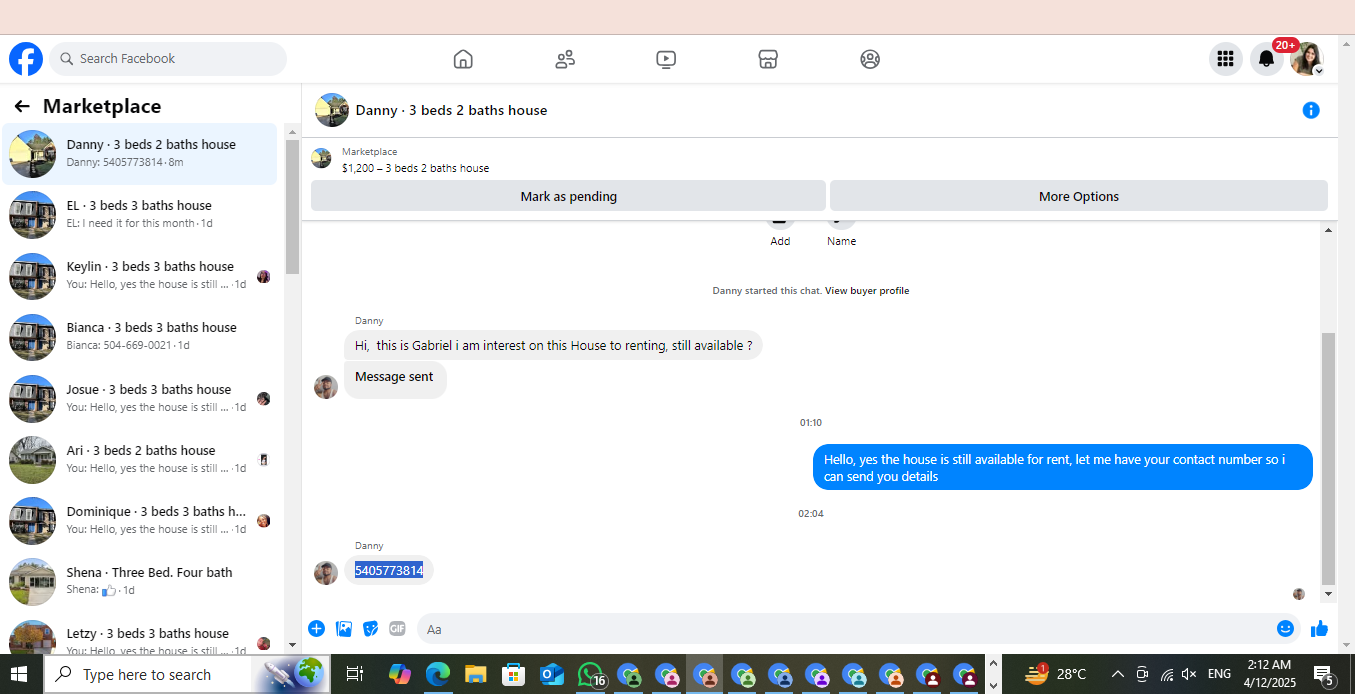The width and height of the screenshot is (1355, 694).
Task: Open the account profile picture menu
Action: pos(1307,59)
